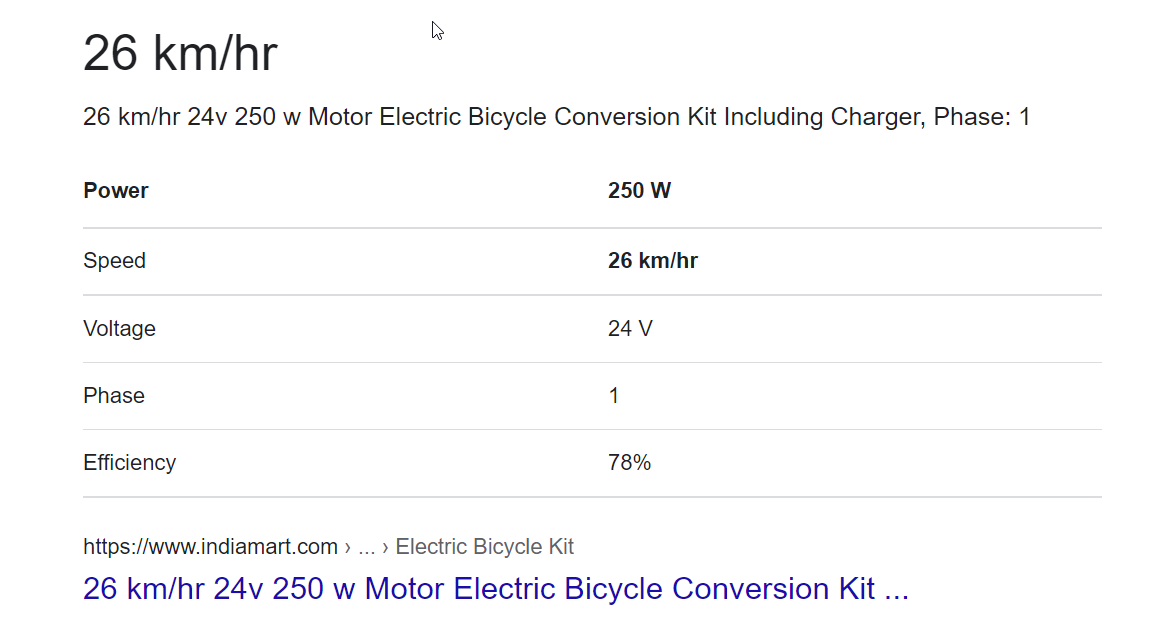This screenshot has height=619, width=1158.
Task: Click the trailing ellipsis of the blue title
Action: click(896, 588)
